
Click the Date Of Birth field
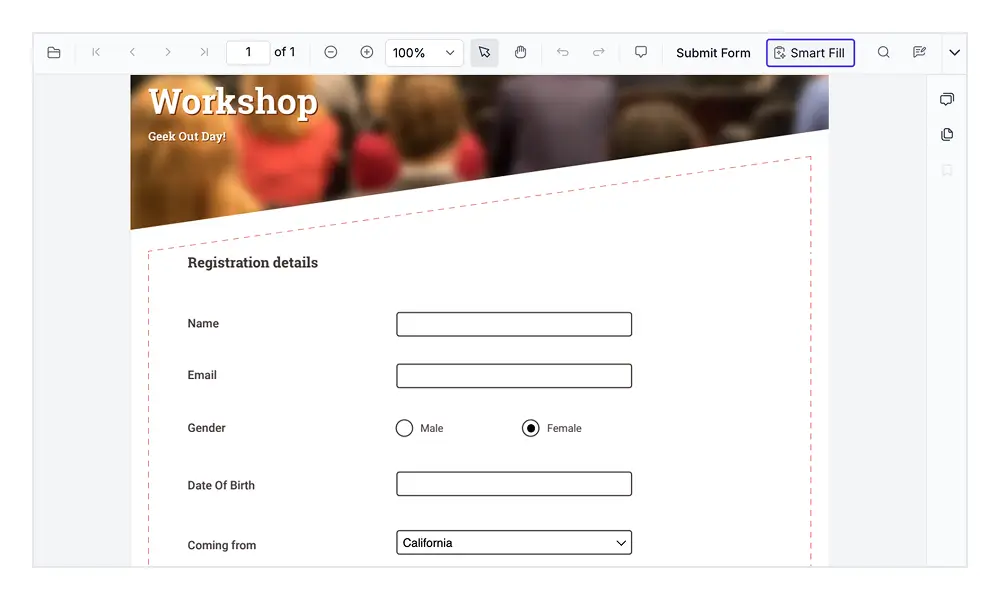pos(514,484)
